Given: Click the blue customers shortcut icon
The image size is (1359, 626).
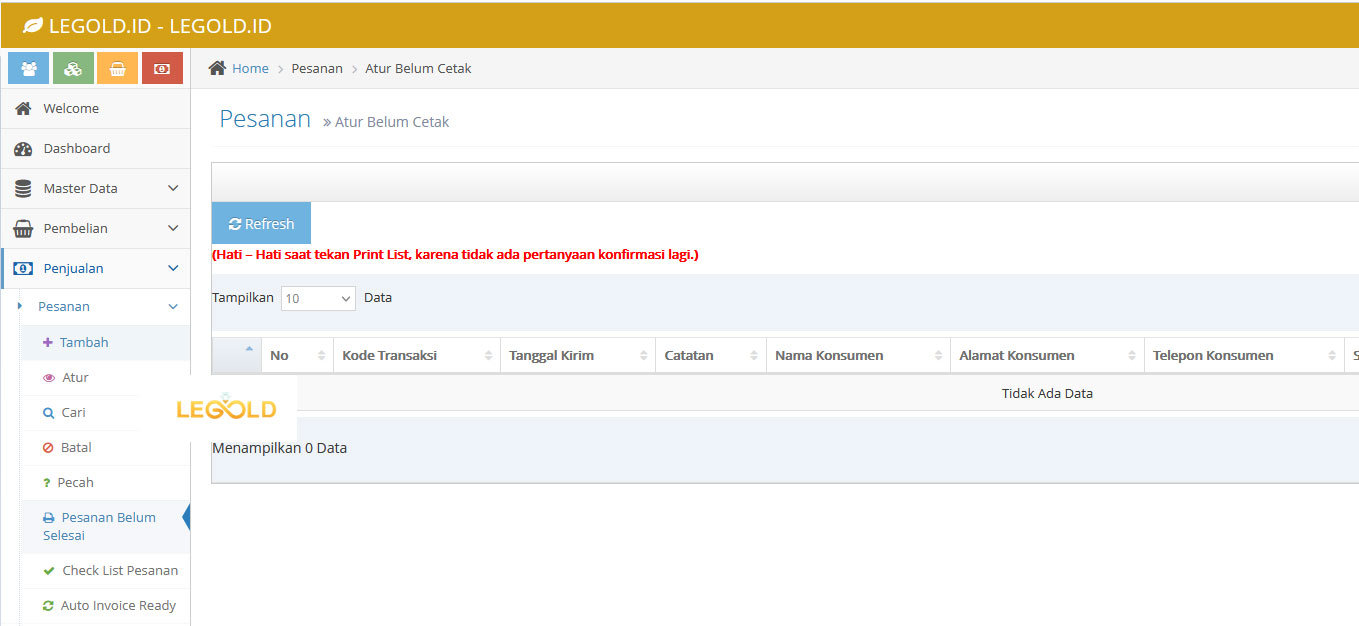Looking at the screenshot, I should pos(28,68).
